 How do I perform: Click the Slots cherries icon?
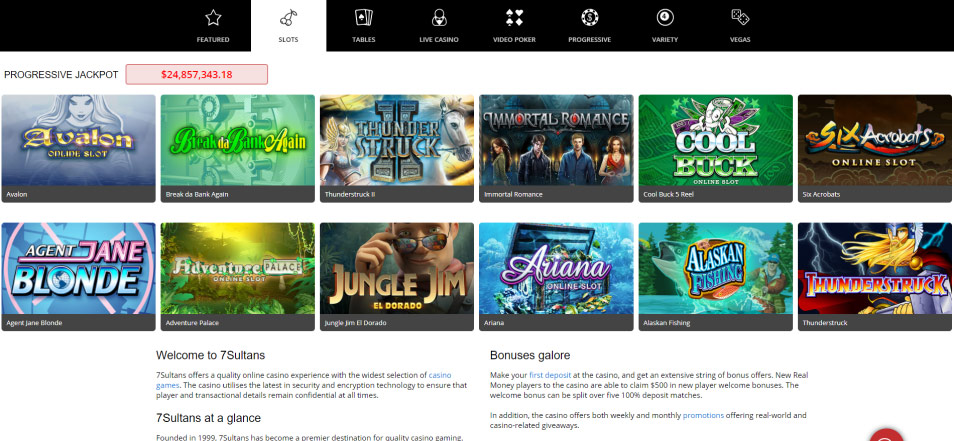[x=288, y=18]
